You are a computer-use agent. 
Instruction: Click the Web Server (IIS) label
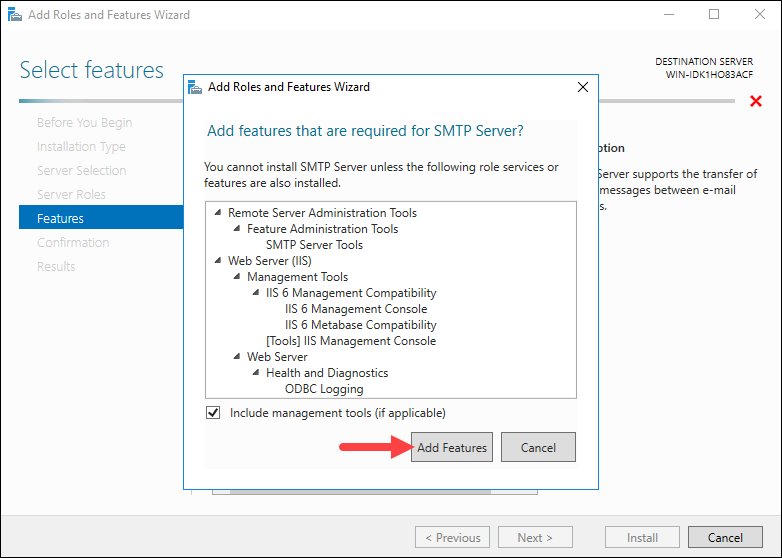270,261
